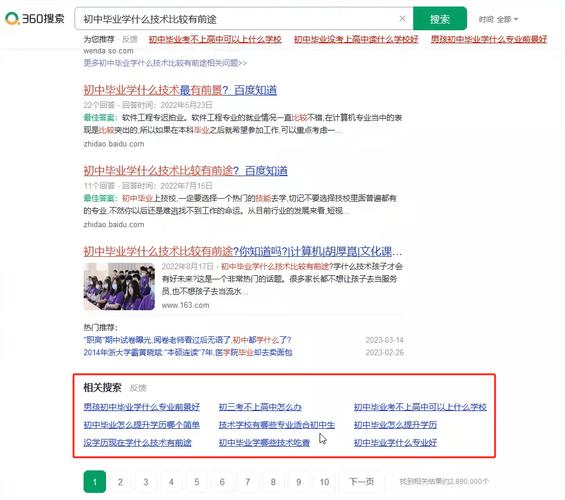The height and width of the screenshot is (500, 565).
Task: Open related search 初中毕业怎么提升学历哪个简单
Action: point(142,425)
